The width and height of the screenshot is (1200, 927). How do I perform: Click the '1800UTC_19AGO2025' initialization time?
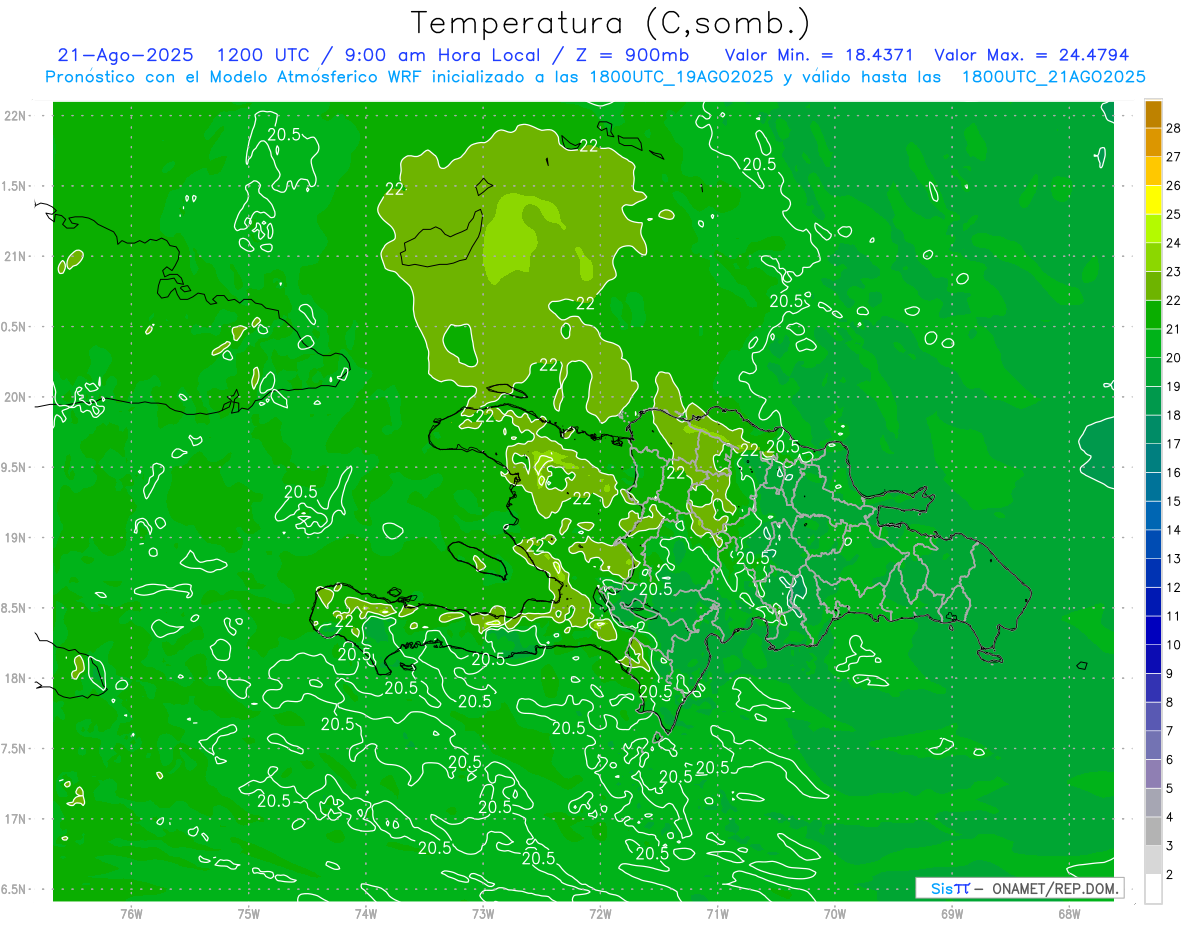682,77
